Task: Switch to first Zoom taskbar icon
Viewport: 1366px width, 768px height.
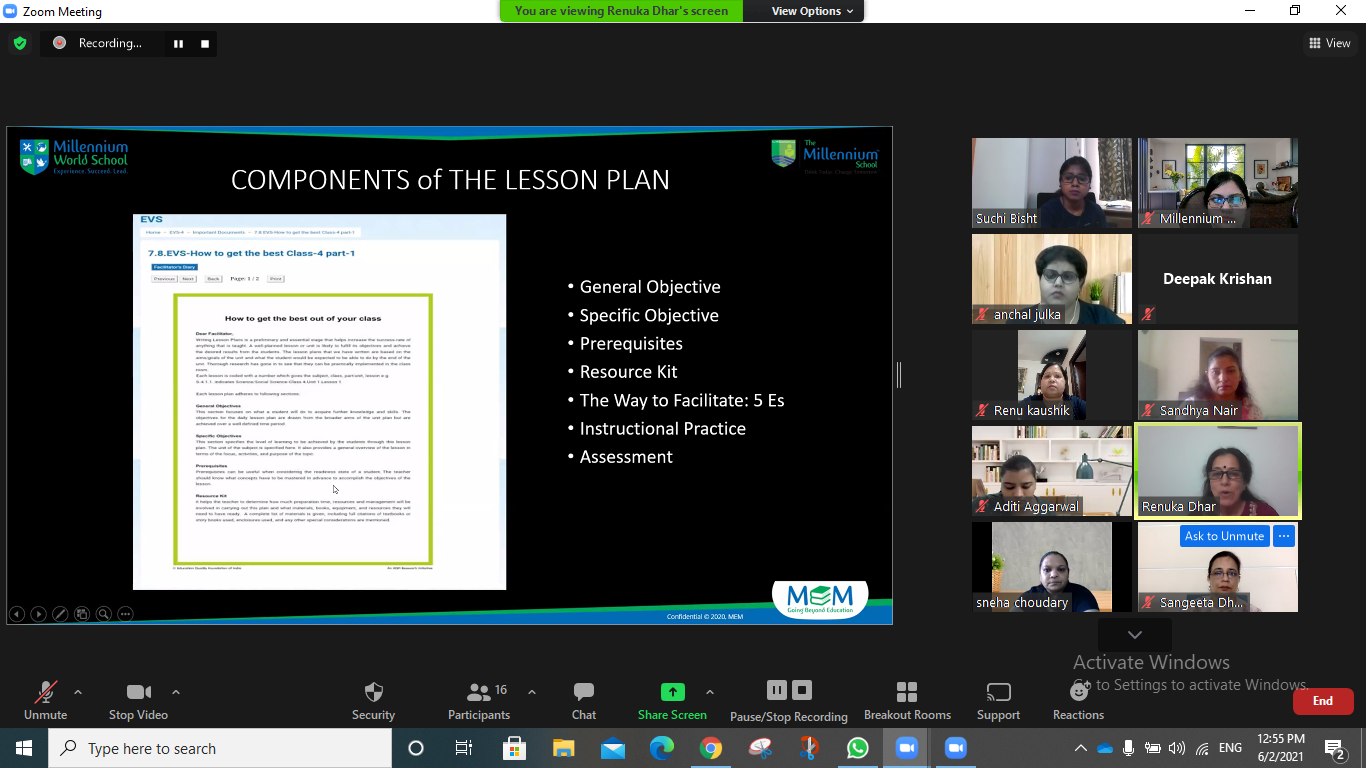Action: pyautogui.click(x=907, y=748)
